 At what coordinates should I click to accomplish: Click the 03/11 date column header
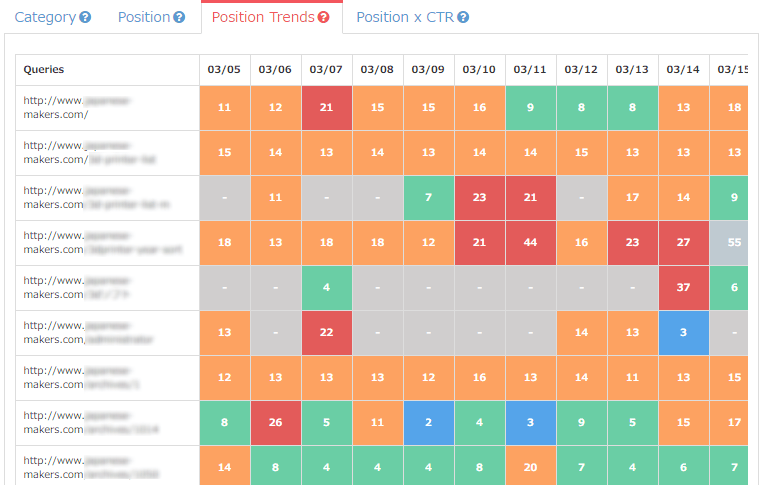click(x=530, y=70)
